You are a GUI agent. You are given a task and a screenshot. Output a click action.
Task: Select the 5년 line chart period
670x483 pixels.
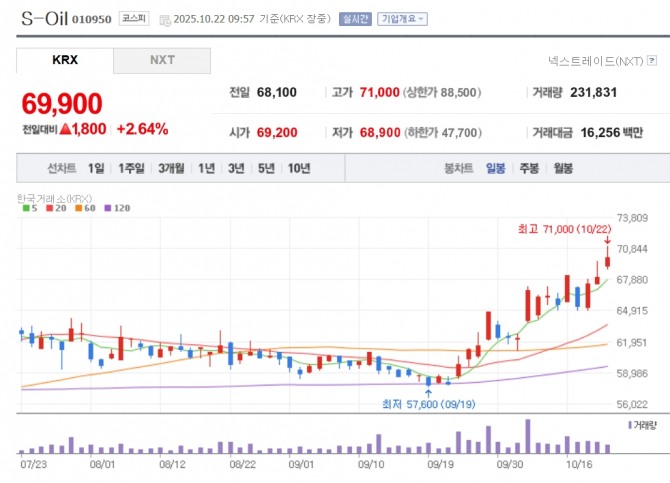(x=266, y=168)
